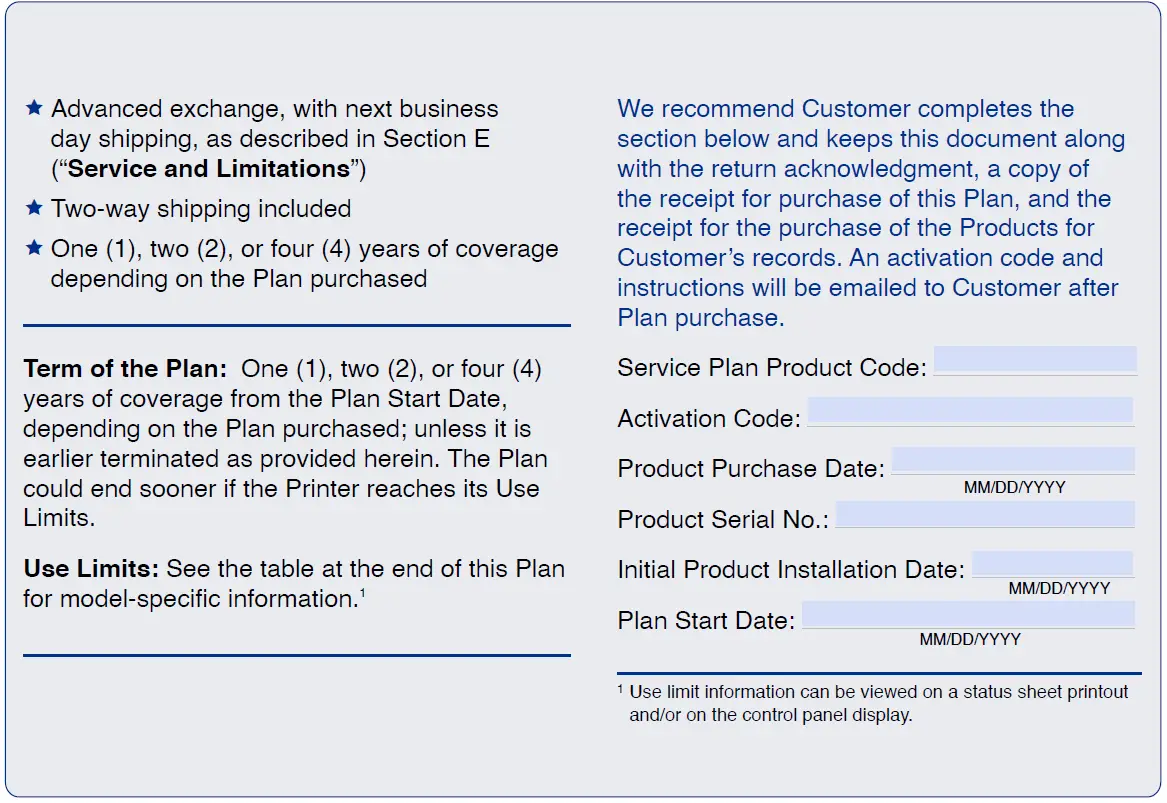The height and width of the screenshot is (803, 1167).
Task: Click the footnote about status sheet printout
Action: pyautogui.click(x=873, y=703)
